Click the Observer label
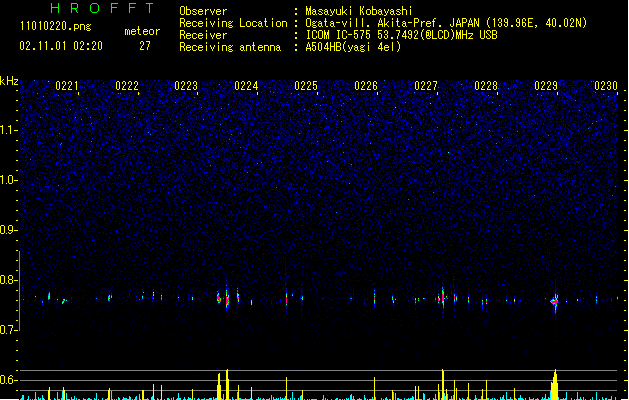 [203, 11]
